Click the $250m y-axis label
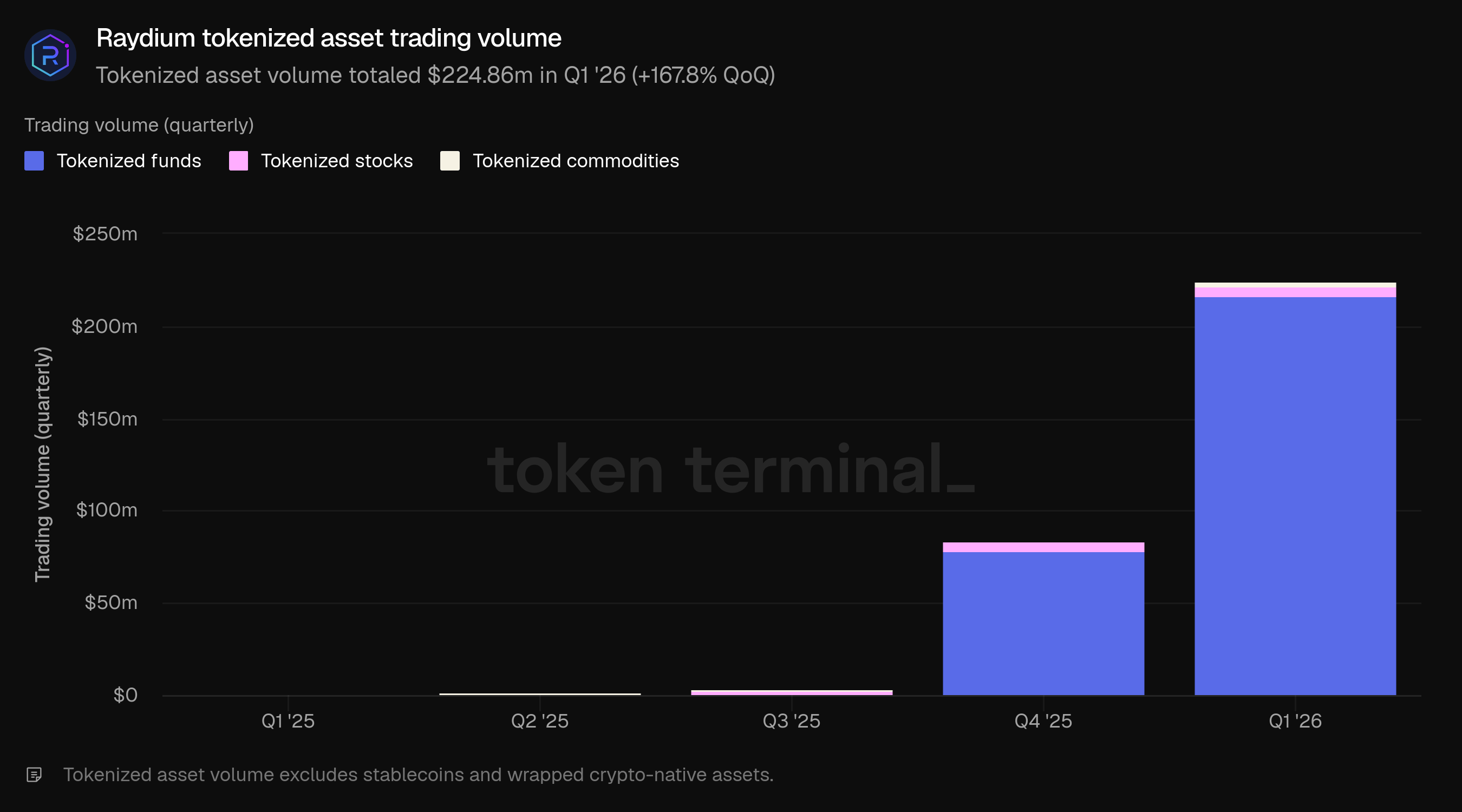This screenshot has width=1462, height=812. pyautogui.click(x=105, y=234)
